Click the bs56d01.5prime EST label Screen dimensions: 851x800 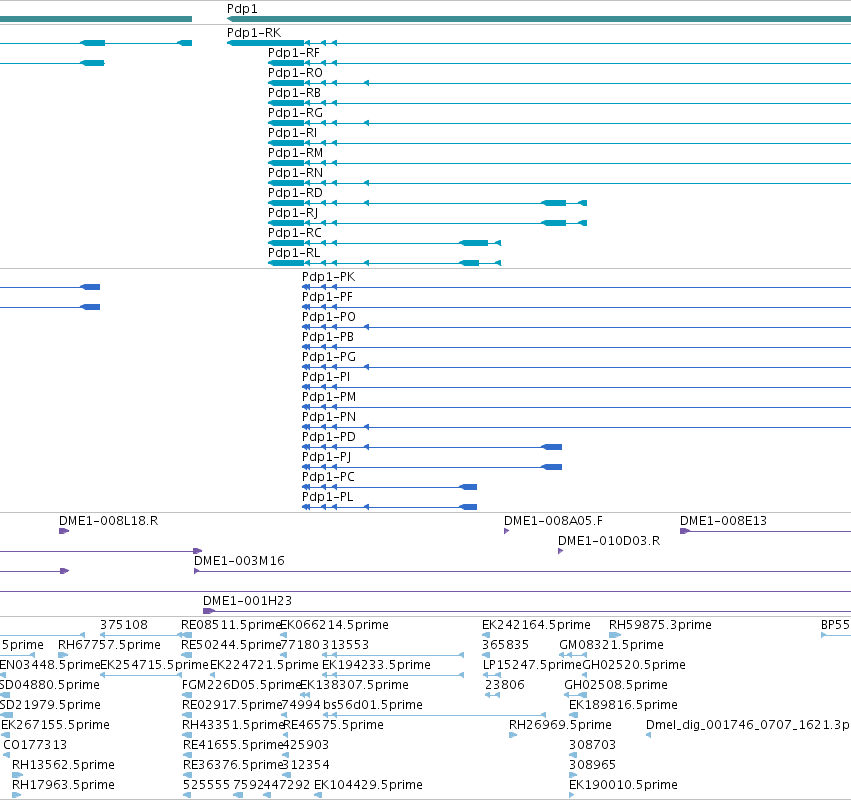(x=372, y=705)
